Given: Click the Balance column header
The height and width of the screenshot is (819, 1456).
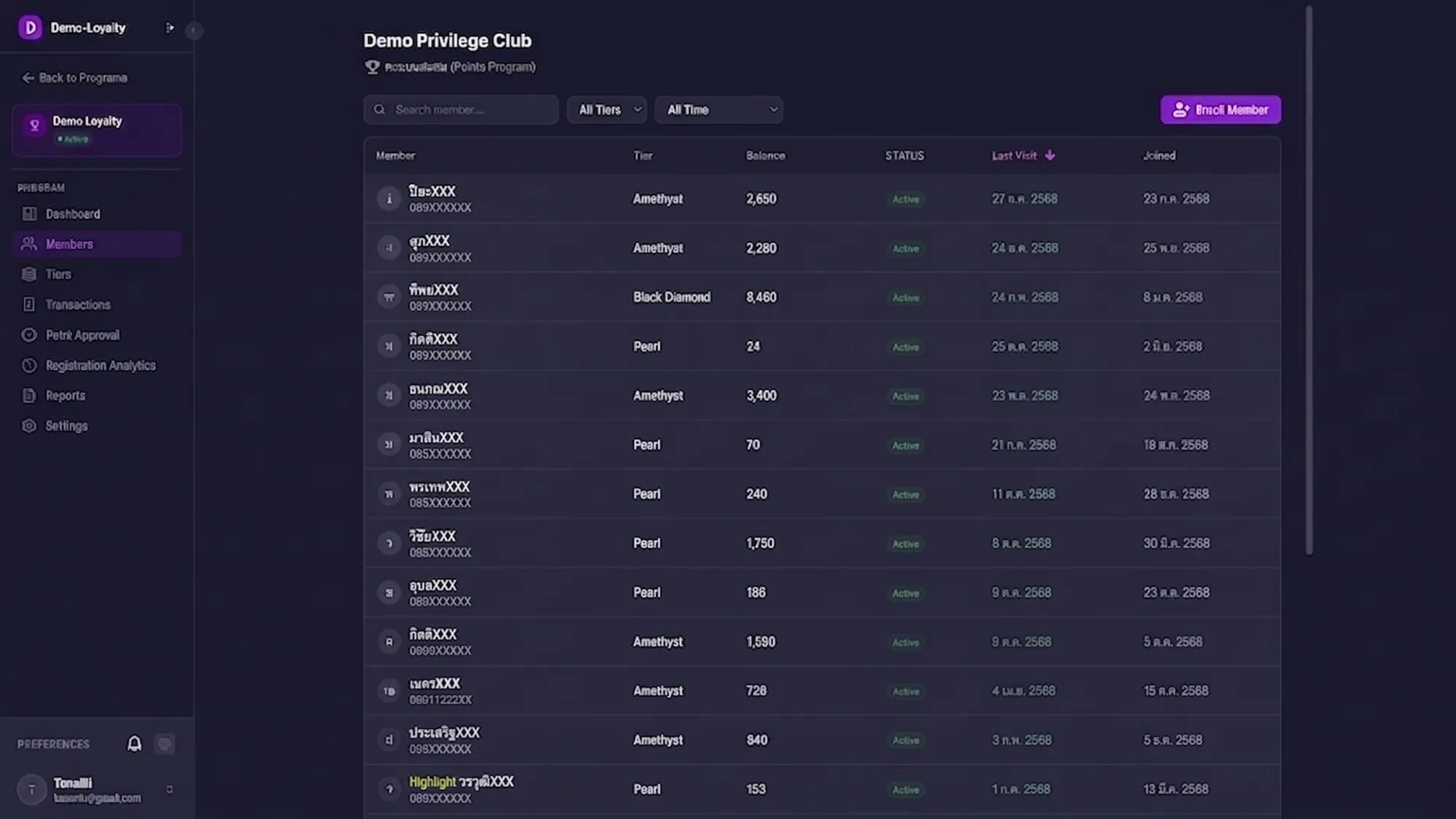Looking at the screenshot, I should tap(765, 156).
